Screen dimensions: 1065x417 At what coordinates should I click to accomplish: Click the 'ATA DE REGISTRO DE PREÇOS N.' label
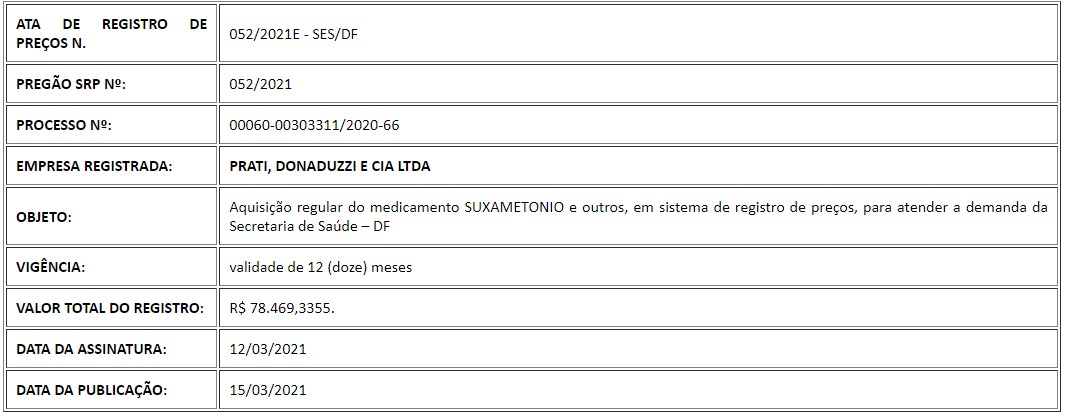coord(111,33)
